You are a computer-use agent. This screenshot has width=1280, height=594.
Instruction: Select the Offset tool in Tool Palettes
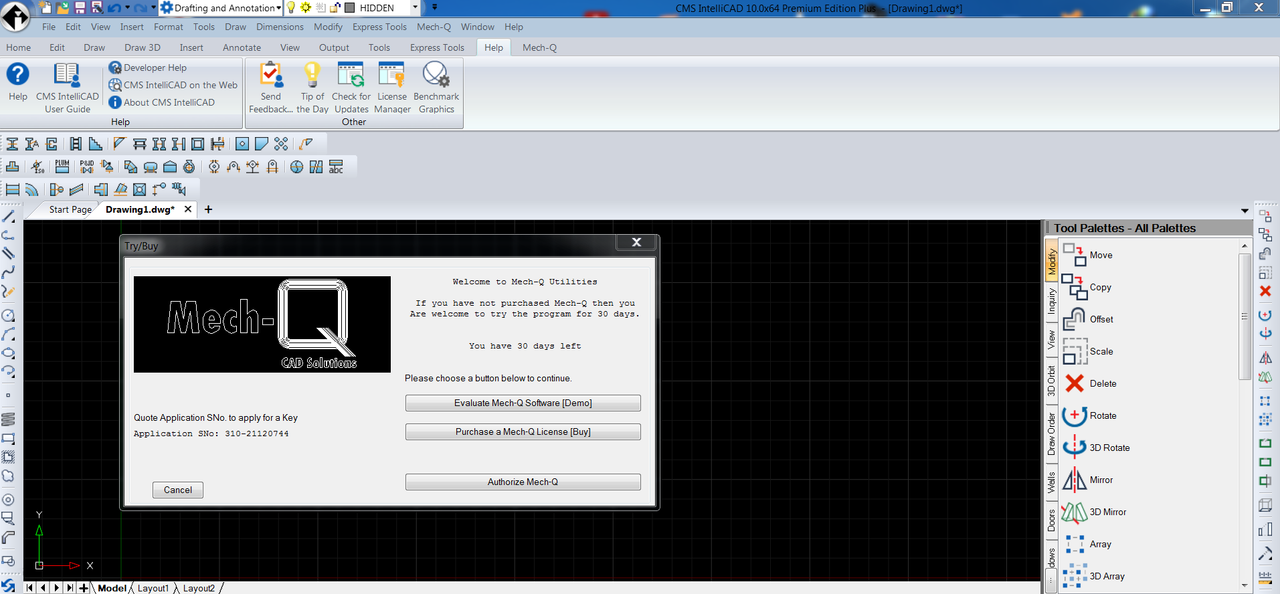pyautogui.click(x=1088, y=319)
